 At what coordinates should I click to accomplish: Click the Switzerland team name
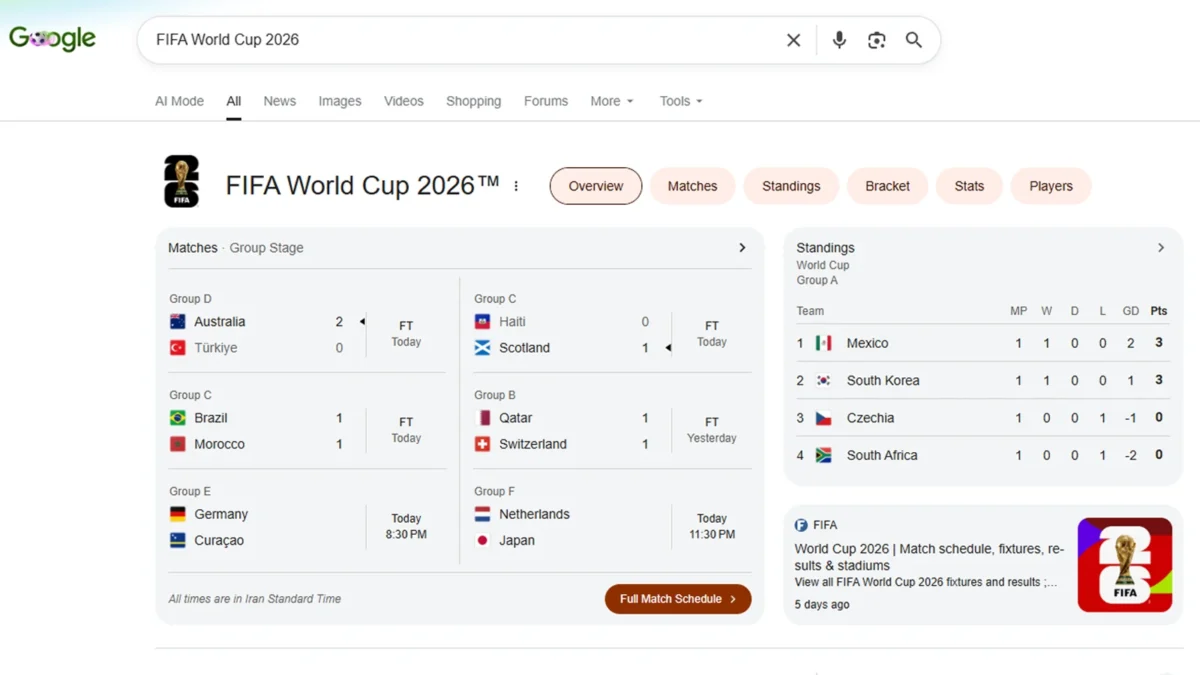pos(533,444)
